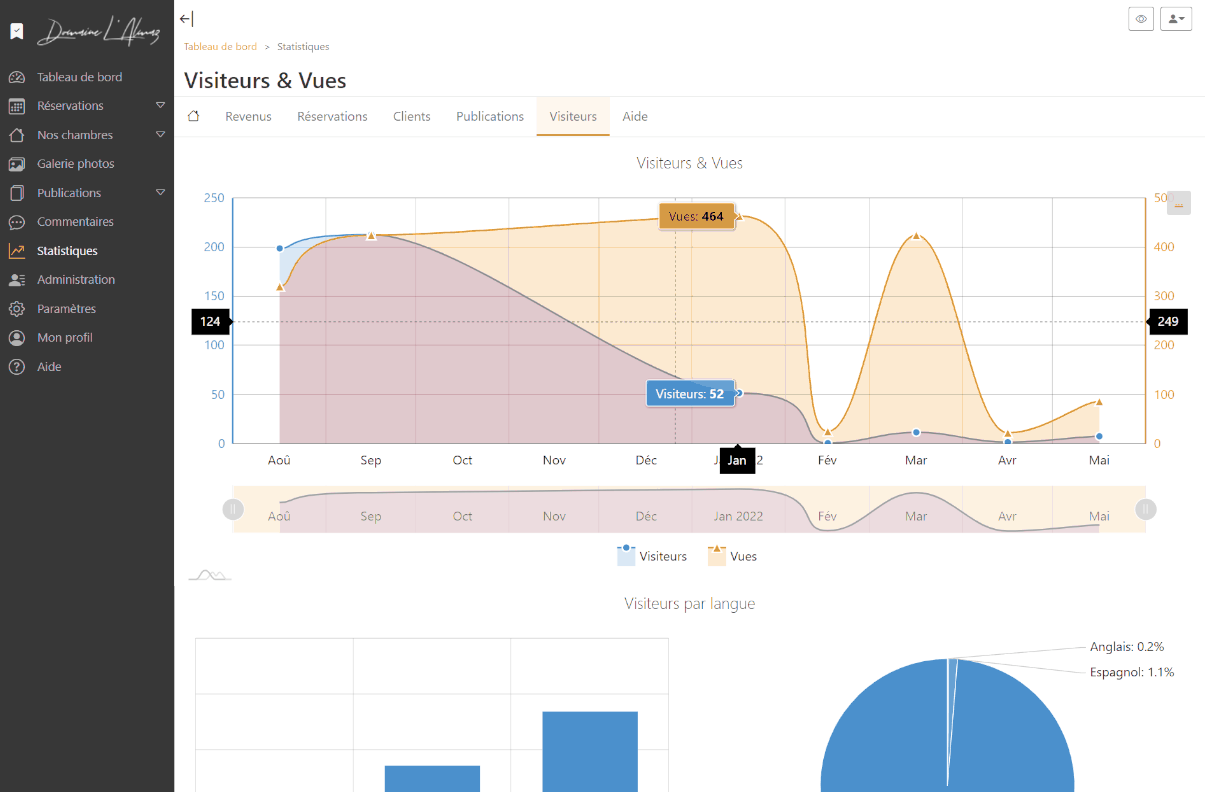Click the right scrollbar range grip
This screenshot has width=1205, height=792.
1146,509
